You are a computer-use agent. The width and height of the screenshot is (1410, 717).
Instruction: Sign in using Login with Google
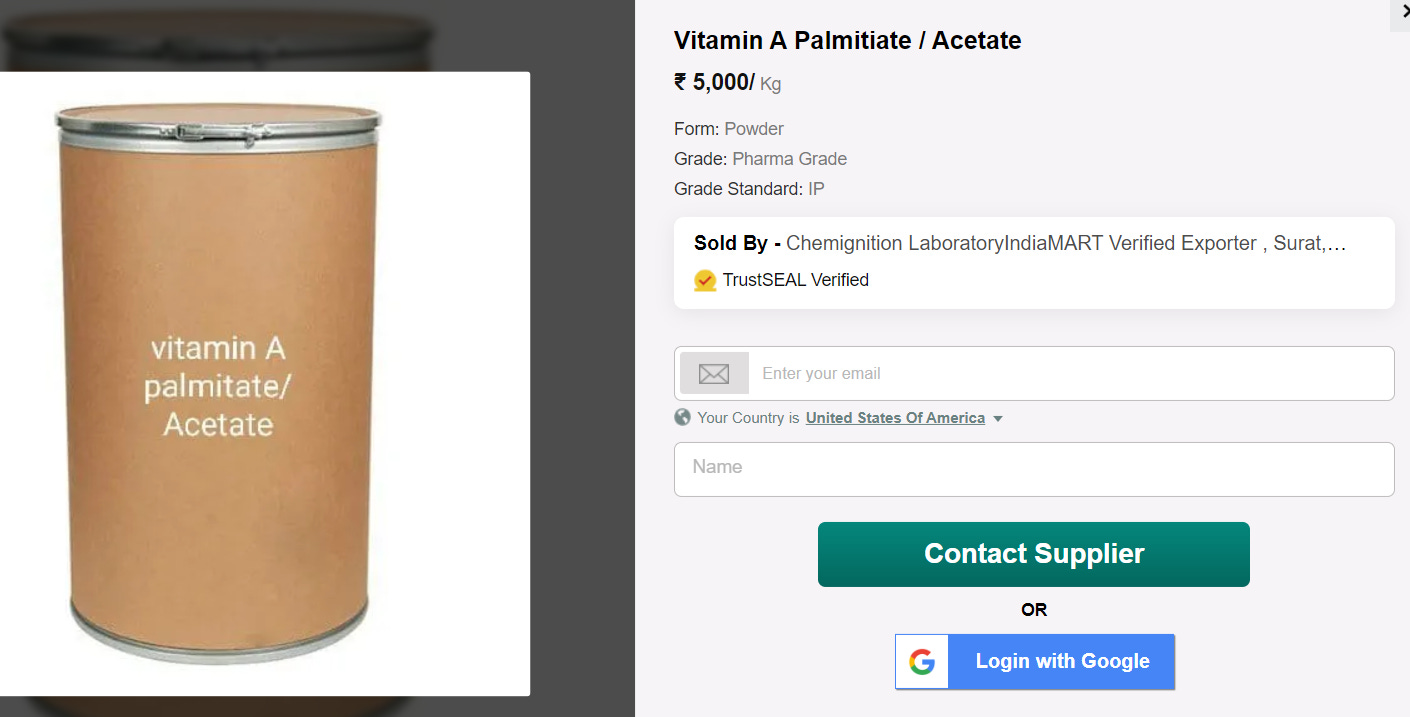[1062, 662]
